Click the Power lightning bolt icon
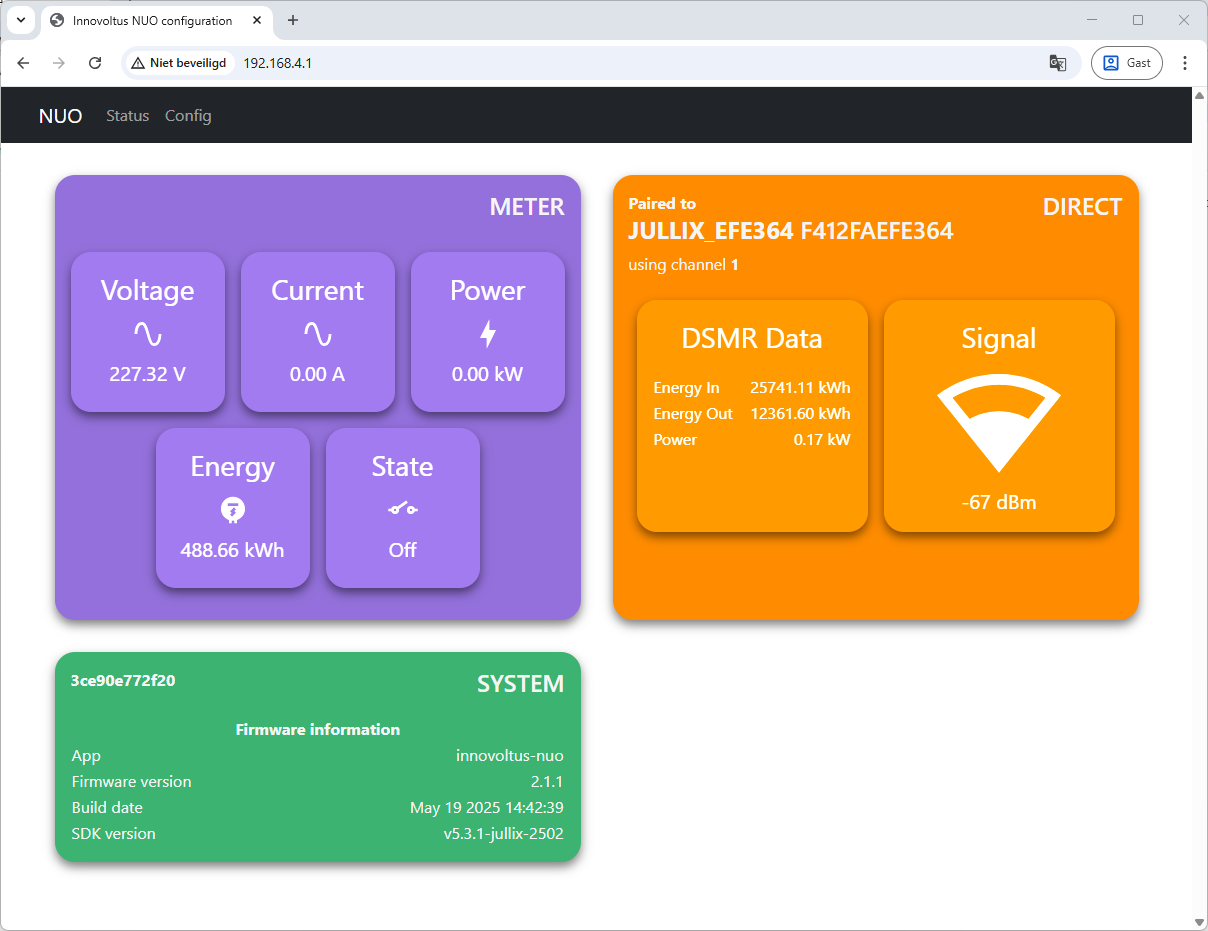The width and height of the screenshot is (1208, 931). 487,334
